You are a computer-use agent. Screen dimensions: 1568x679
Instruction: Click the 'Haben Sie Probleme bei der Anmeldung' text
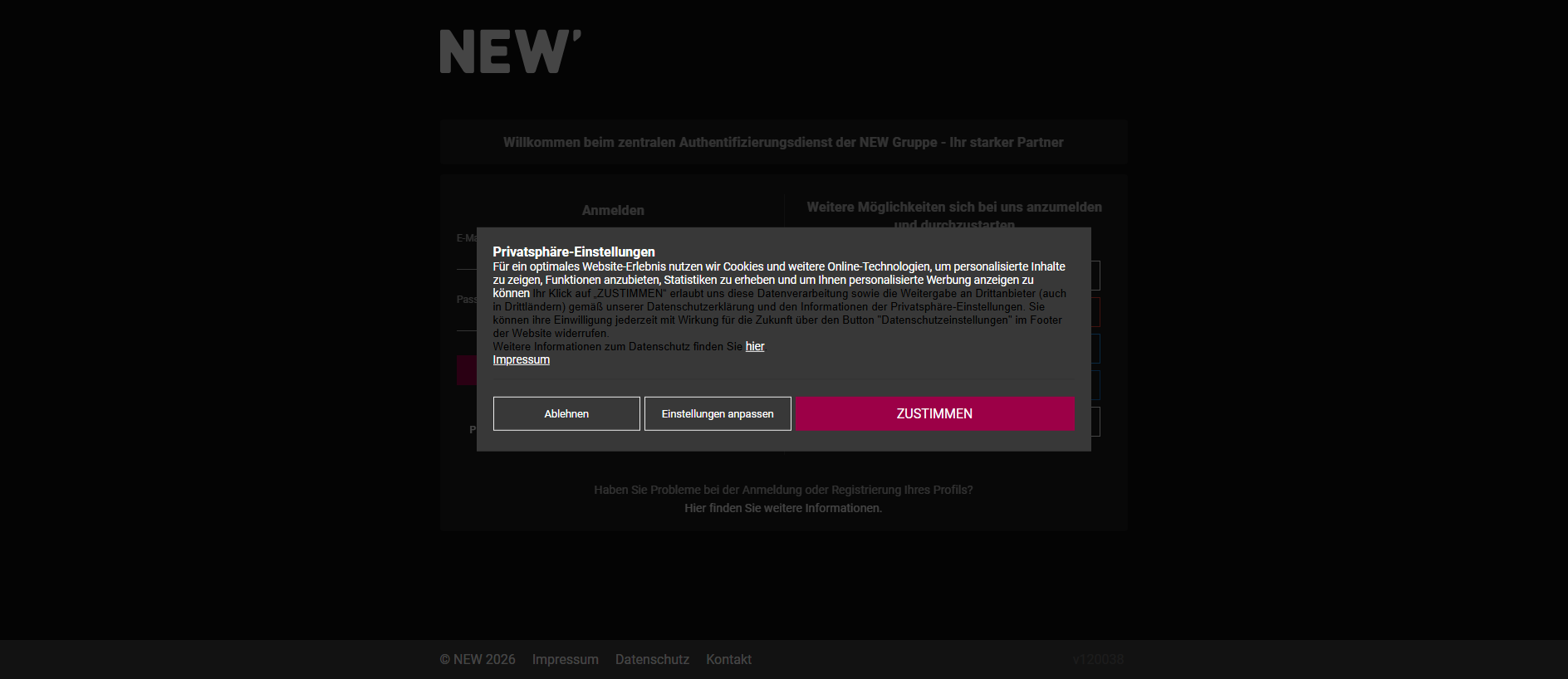pyautogui.click(x=783, y=490)
